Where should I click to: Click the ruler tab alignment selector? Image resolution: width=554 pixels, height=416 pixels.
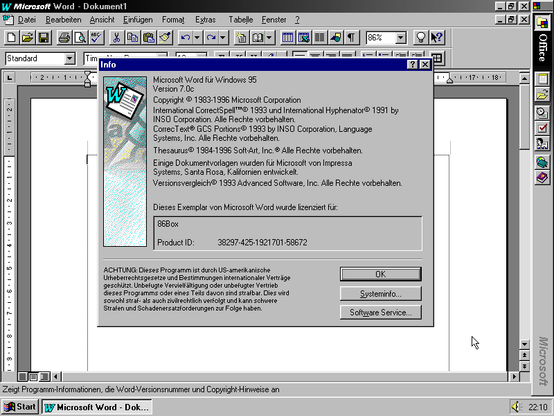click(10, 77)
